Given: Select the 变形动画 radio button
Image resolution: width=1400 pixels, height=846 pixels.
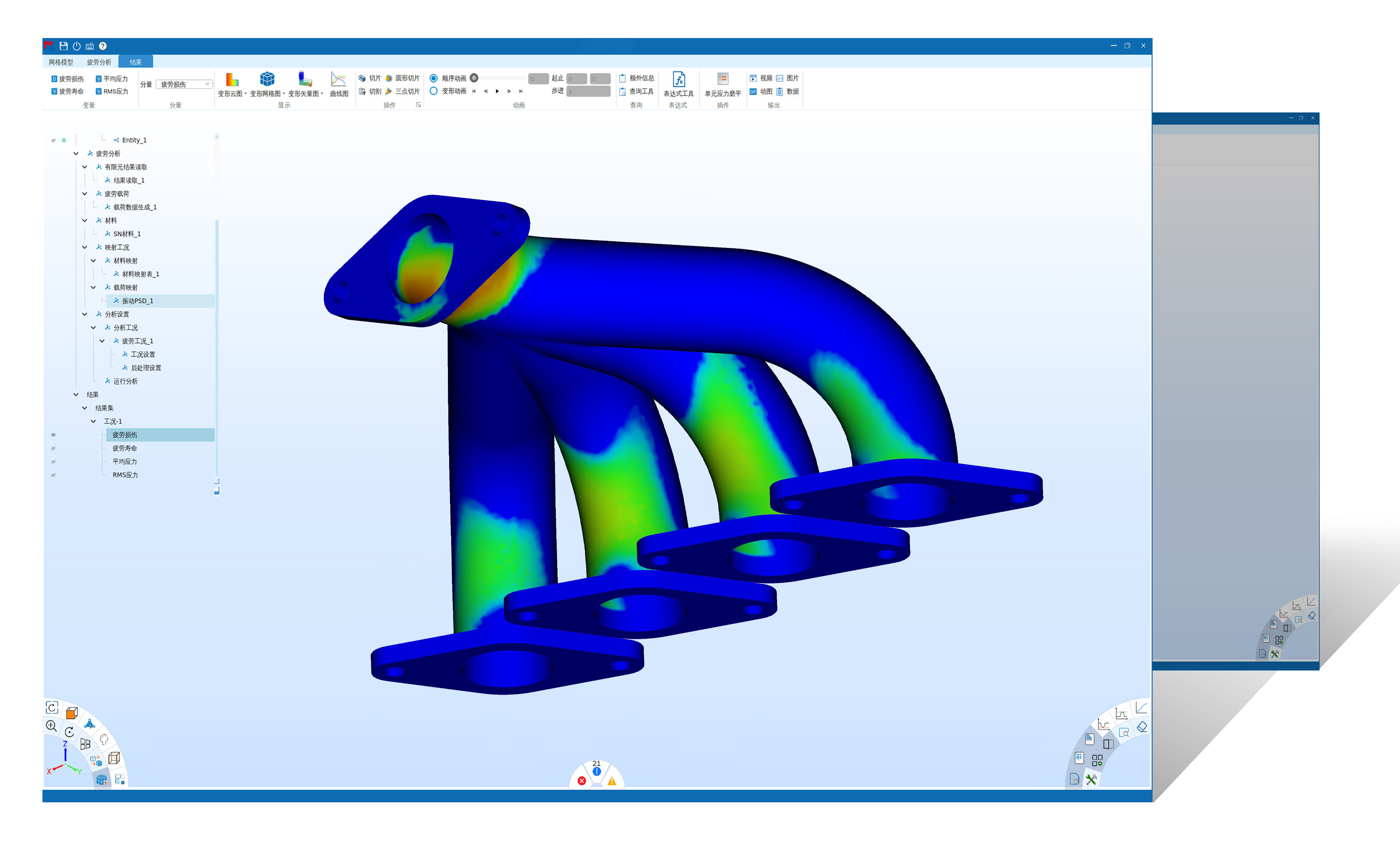Looking at the screenshot, I should pos(433,91).
